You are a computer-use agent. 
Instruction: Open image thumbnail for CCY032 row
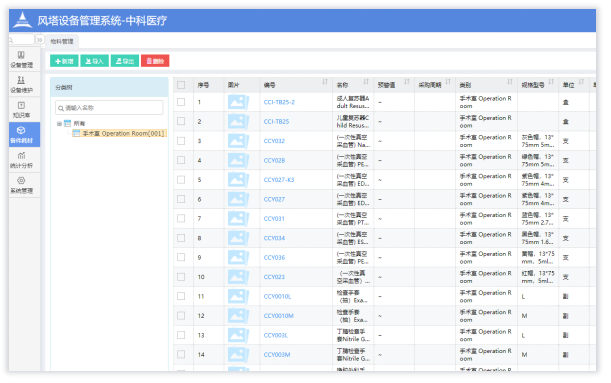[238, 141]
